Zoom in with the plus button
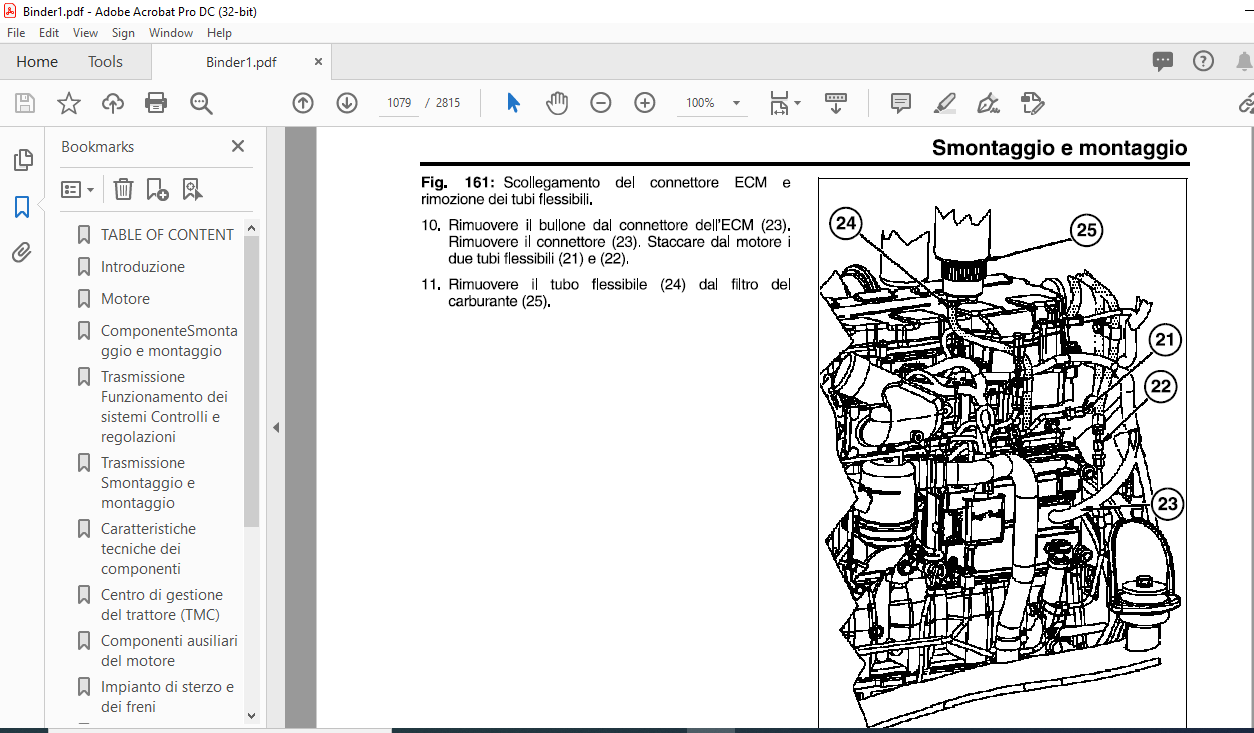The width and height of the screenshot is (1254, 733). (645, 103)
